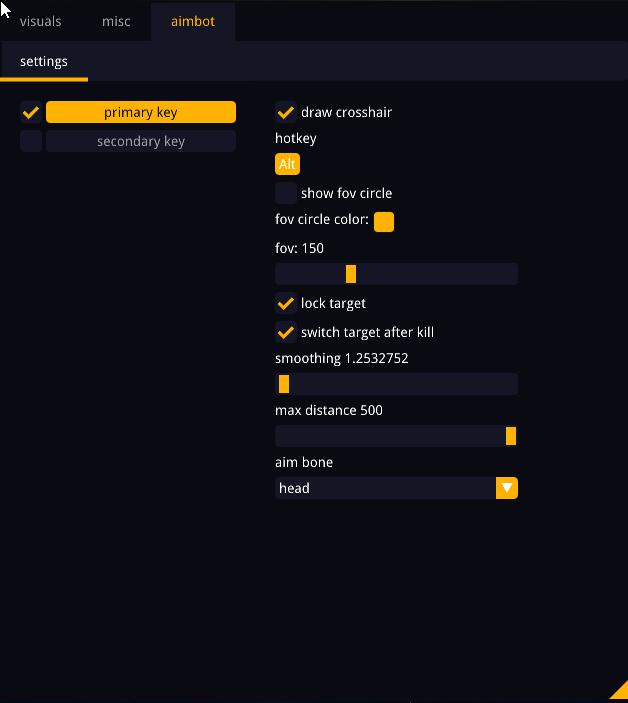Enable the show fov circle checkbox

pyautogui.click(x=286, y=193)
